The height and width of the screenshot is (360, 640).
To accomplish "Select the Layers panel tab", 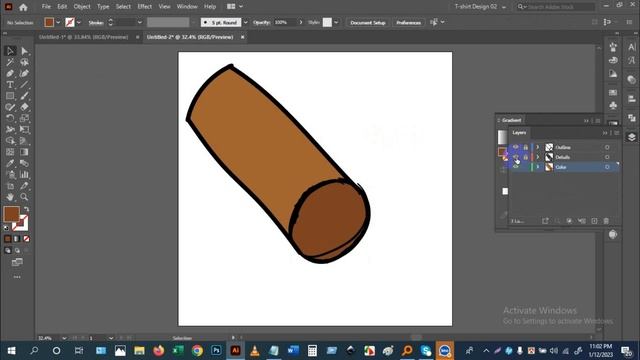I will (x=519, y=133).
